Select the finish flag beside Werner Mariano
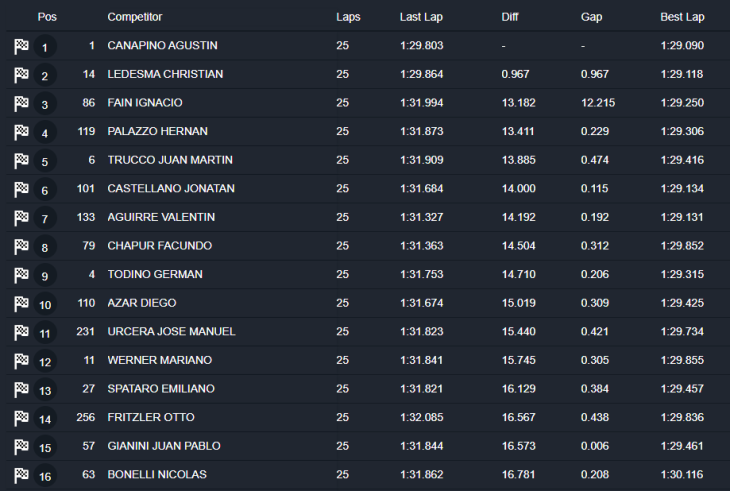This screenshot has width=730, height=491. 22,360
